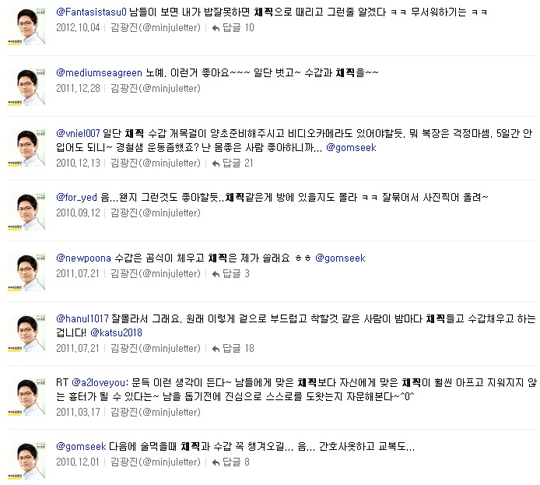Open the @Fantasistasu0 mention link

(91, 12)
